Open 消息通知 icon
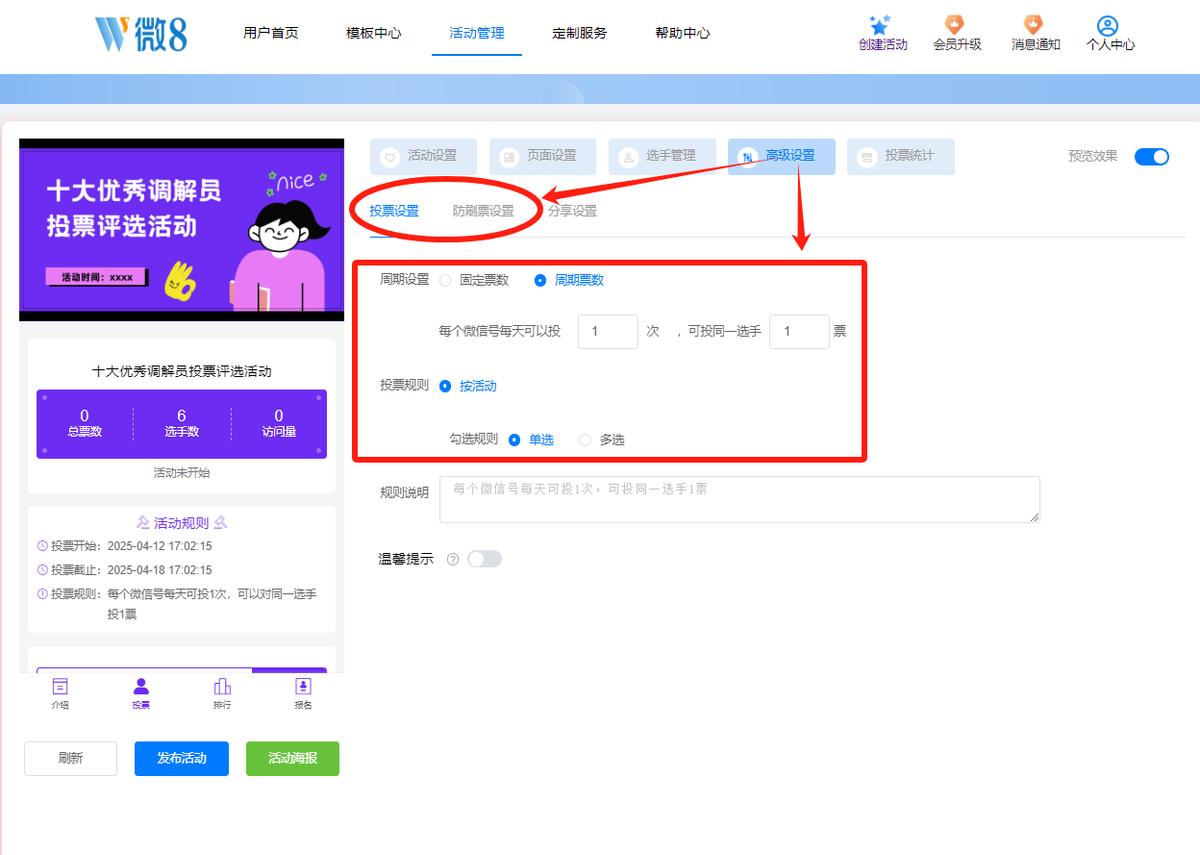The image size is (1200, 855). coord(1033,25)
